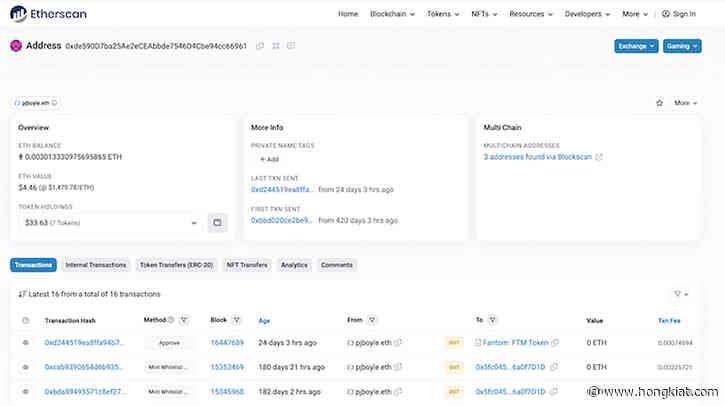Open the Gaming dropdown button
Image resolution: width=725 pixels, height=406 pixels.
pos(682,46)
